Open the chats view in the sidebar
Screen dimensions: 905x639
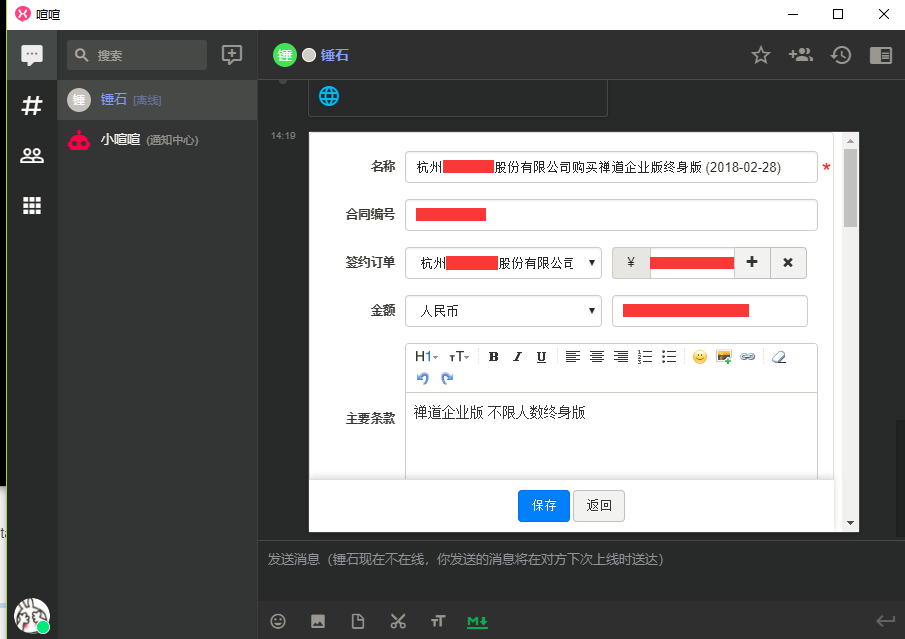point(32,55)
